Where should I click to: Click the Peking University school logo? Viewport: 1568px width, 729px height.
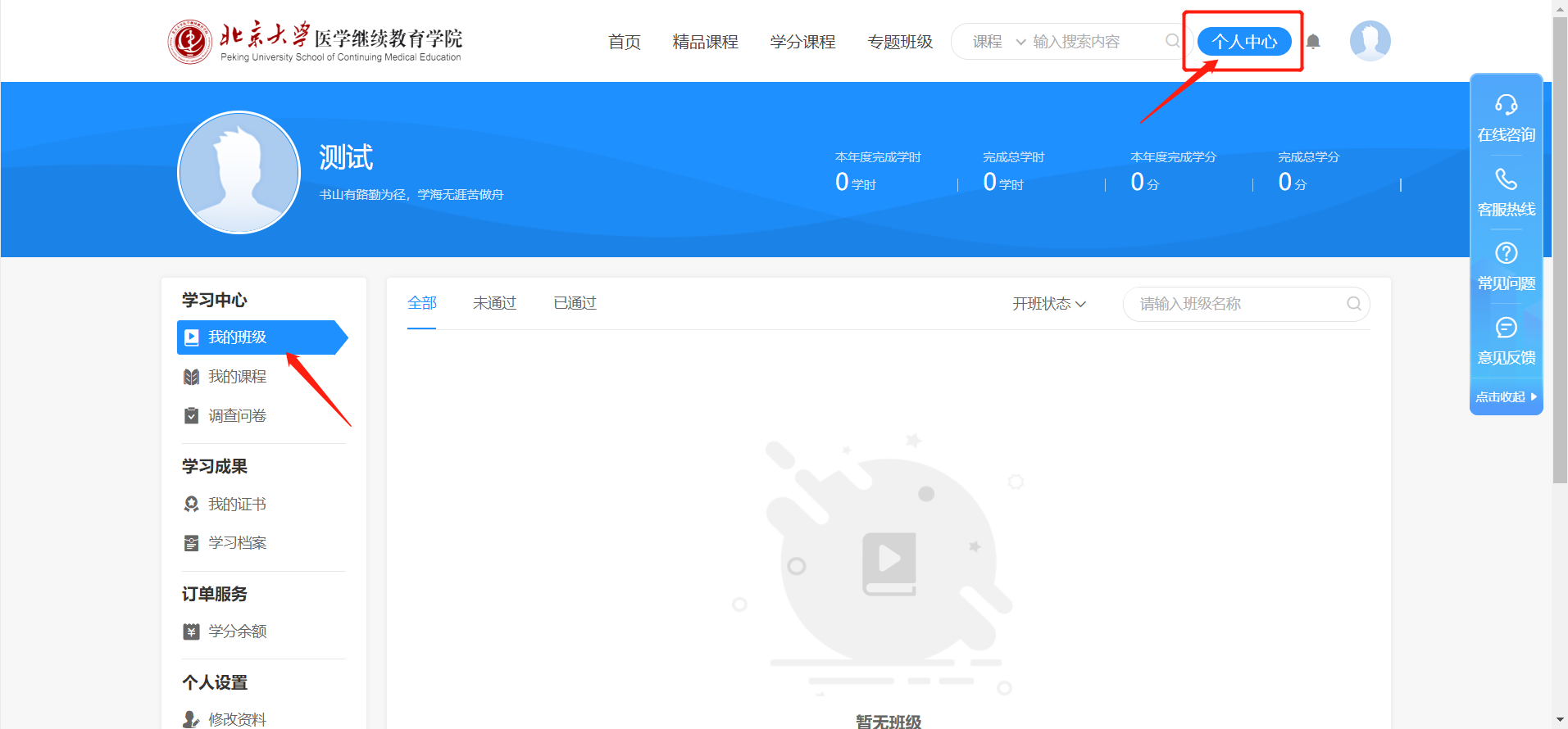tap(316, 42)
